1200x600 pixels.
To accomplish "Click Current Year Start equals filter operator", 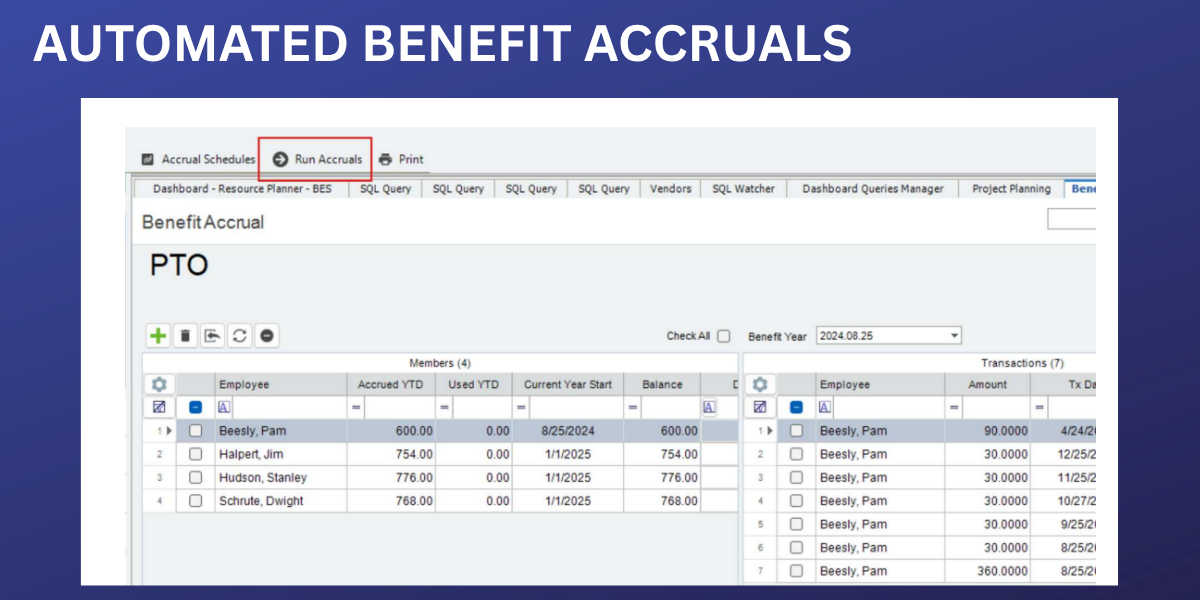I will 521,408.
